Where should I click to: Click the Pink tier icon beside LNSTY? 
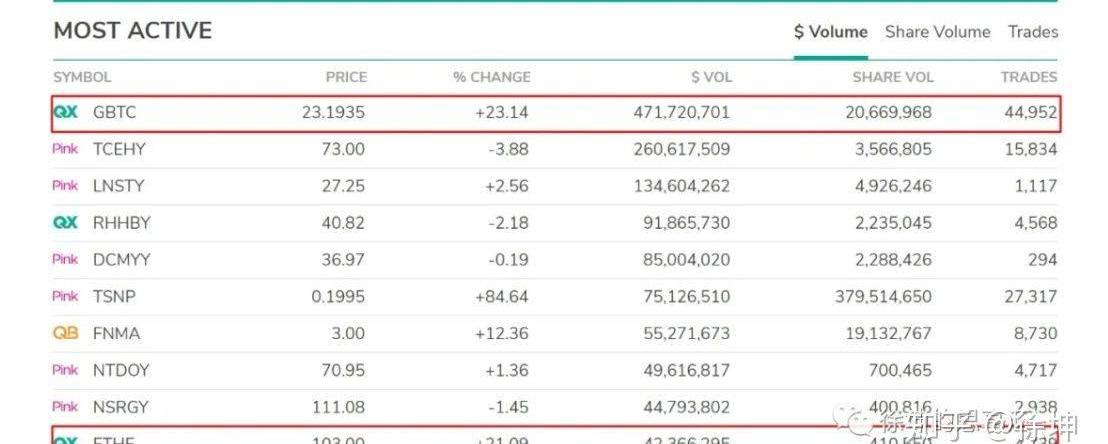(x=65, y=186)
